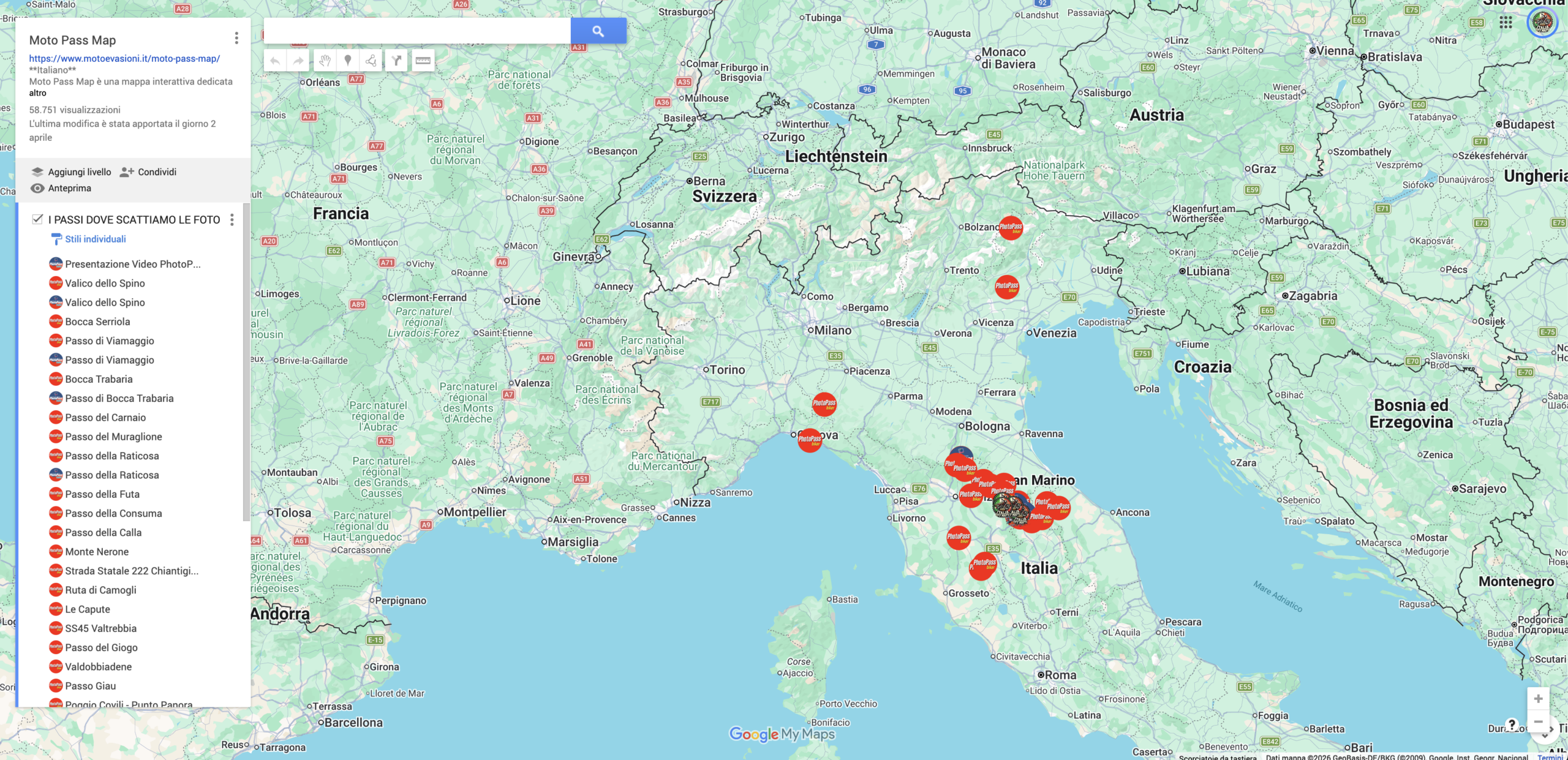This screenshot has height=760, width=1568.
Task: Click the Condividi add-person icon
Action: point(127,172)
